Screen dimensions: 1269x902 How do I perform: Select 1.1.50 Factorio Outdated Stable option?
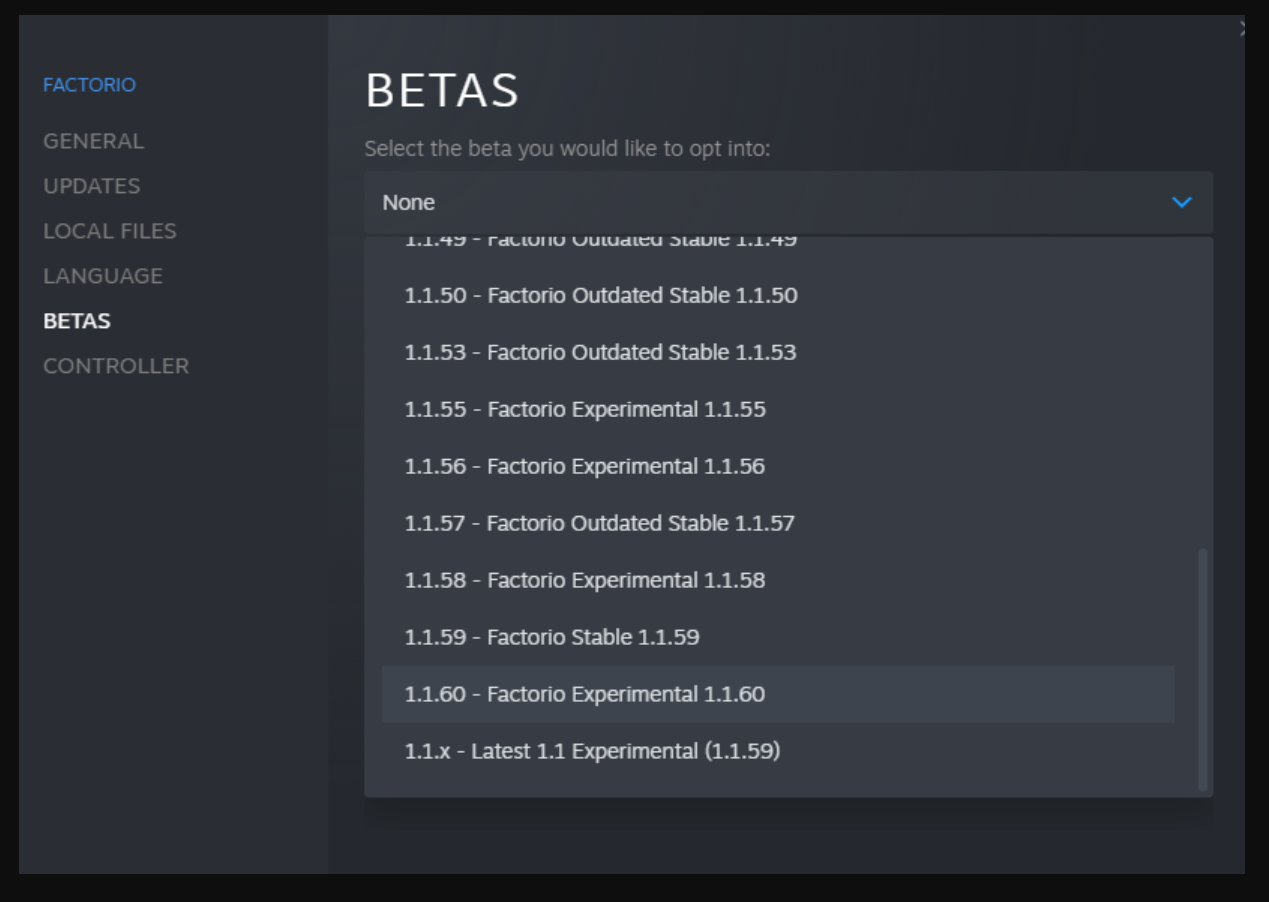(x=778, y=295)
